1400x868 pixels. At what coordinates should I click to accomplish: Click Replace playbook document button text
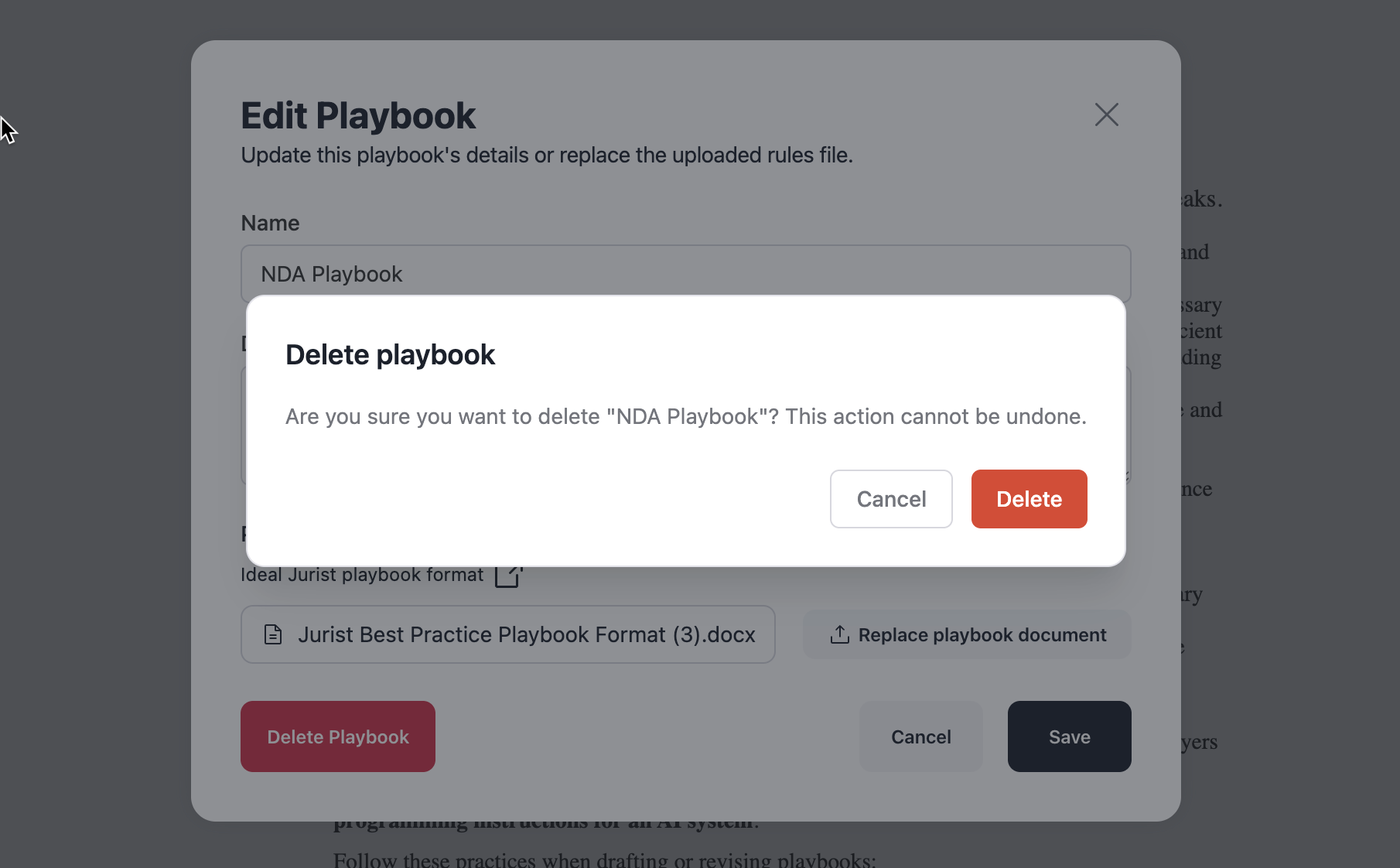pyautogui.click(x=982, y=634)
